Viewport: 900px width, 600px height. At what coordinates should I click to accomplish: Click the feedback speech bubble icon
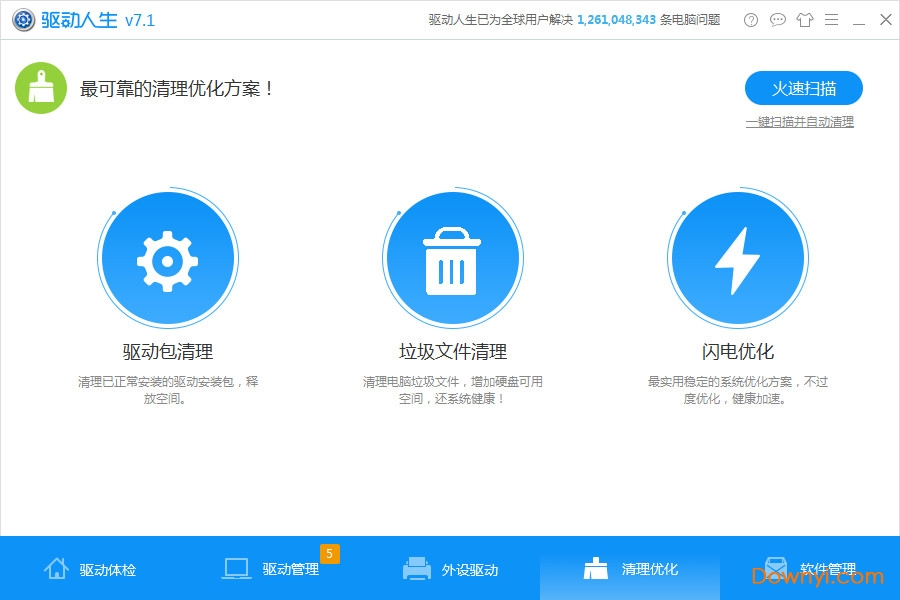pyautogui.click(x=778, y=19)
